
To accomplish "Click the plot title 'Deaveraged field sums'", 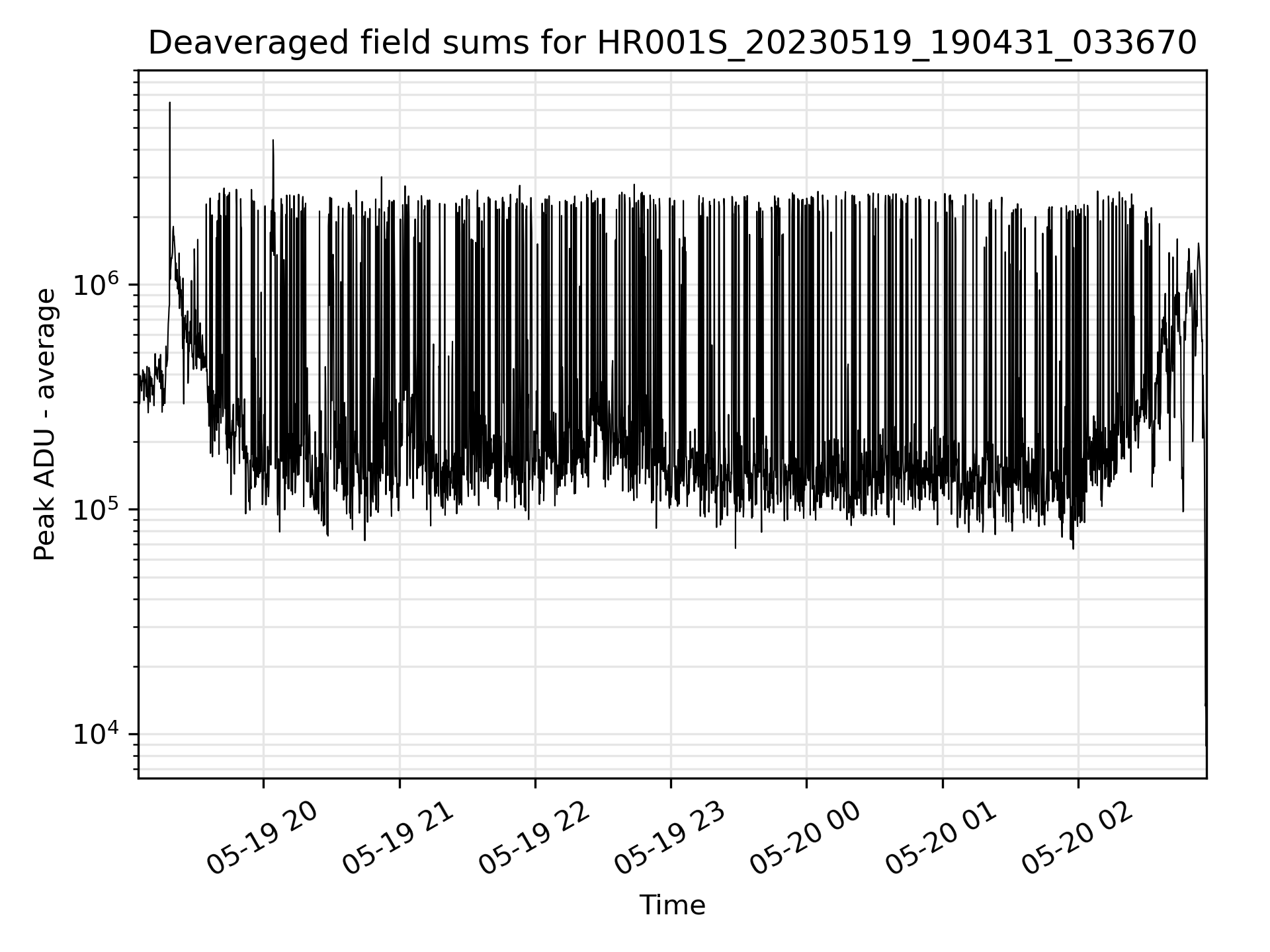I will (672, 44).
